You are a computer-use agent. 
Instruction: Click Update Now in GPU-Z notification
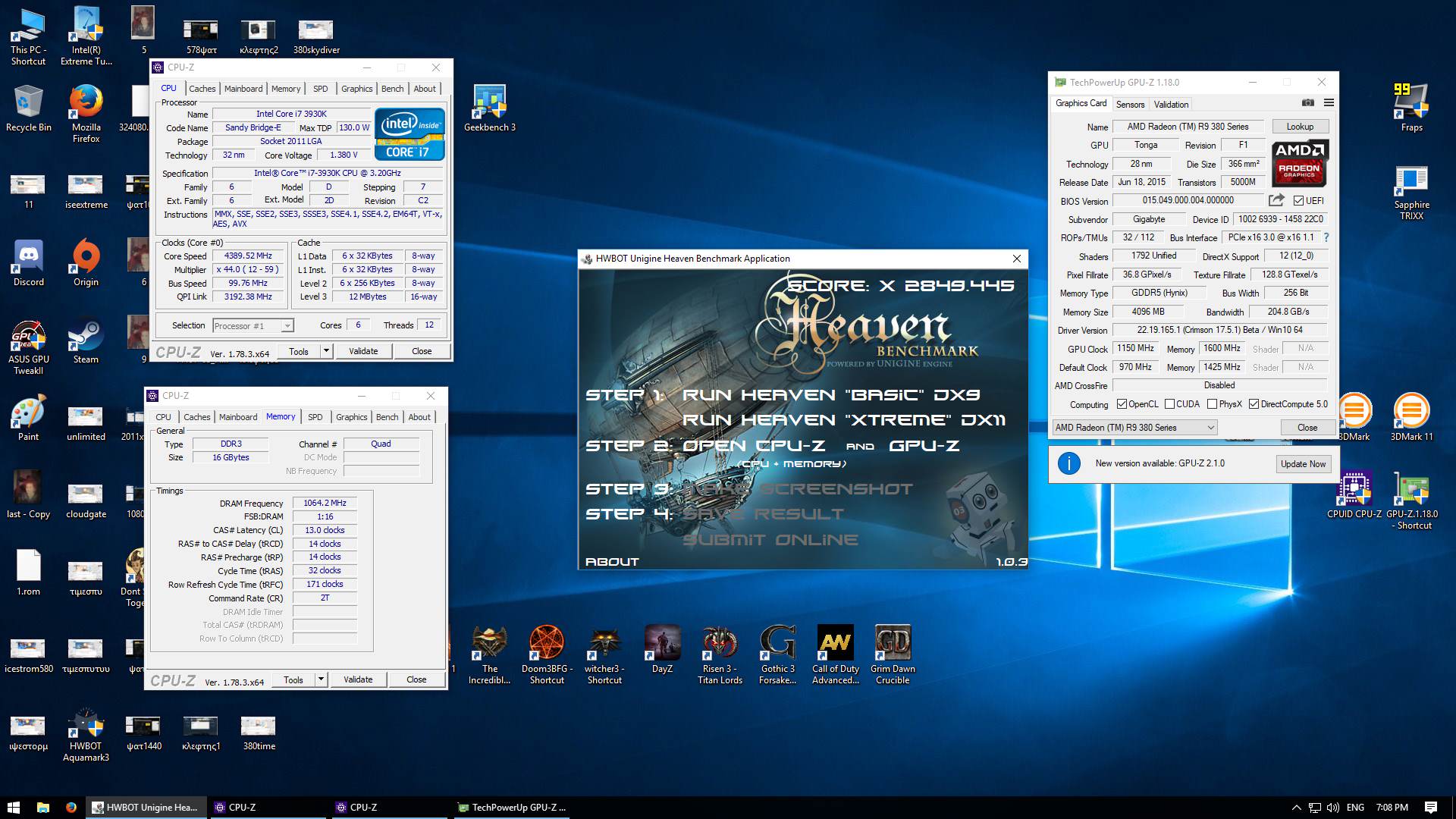point(1303,464)
